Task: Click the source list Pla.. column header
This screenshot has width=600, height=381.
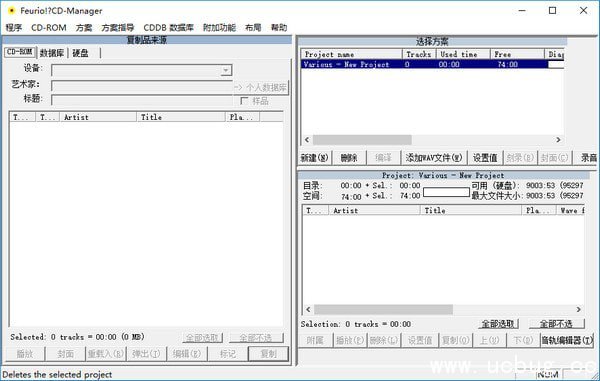Action: [x=243, y=117]
